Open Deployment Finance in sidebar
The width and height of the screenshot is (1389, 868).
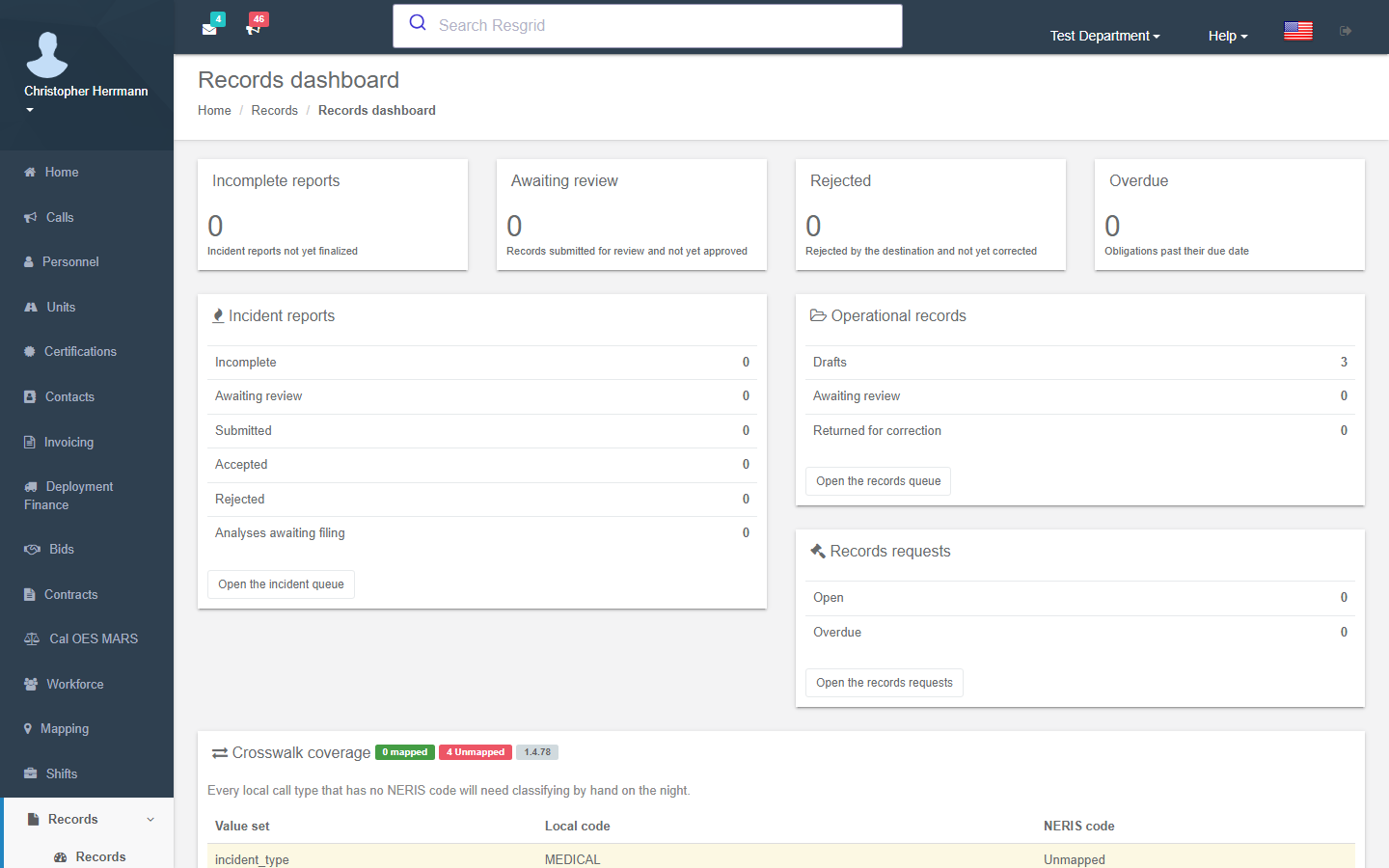pos(87,496)
